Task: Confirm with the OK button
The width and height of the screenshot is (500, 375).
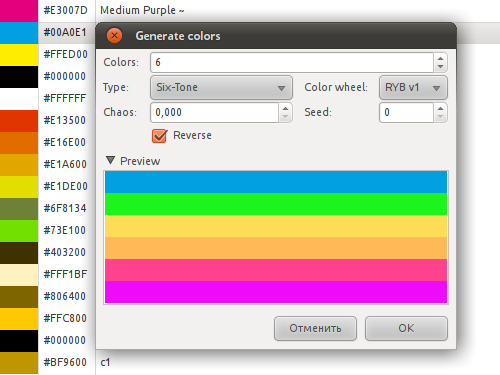Action: tap(406, 328)
